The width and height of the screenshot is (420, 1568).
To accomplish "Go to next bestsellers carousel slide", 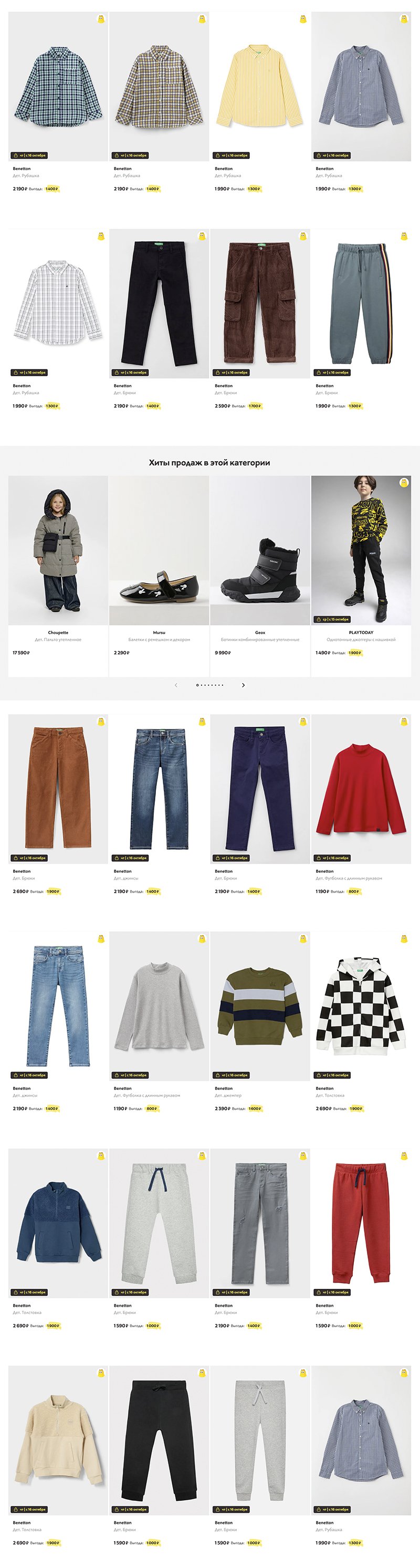I will pos(244,685).
